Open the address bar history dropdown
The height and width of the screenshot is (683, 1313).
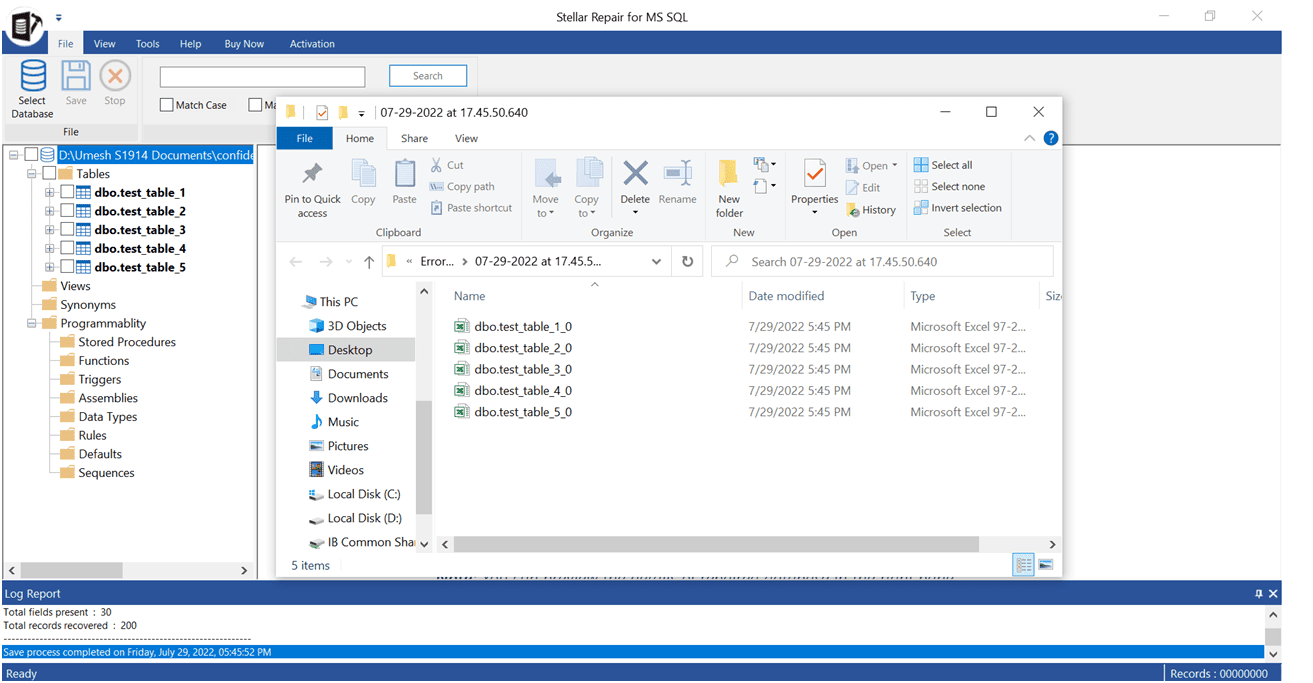[x=656, y=262]
